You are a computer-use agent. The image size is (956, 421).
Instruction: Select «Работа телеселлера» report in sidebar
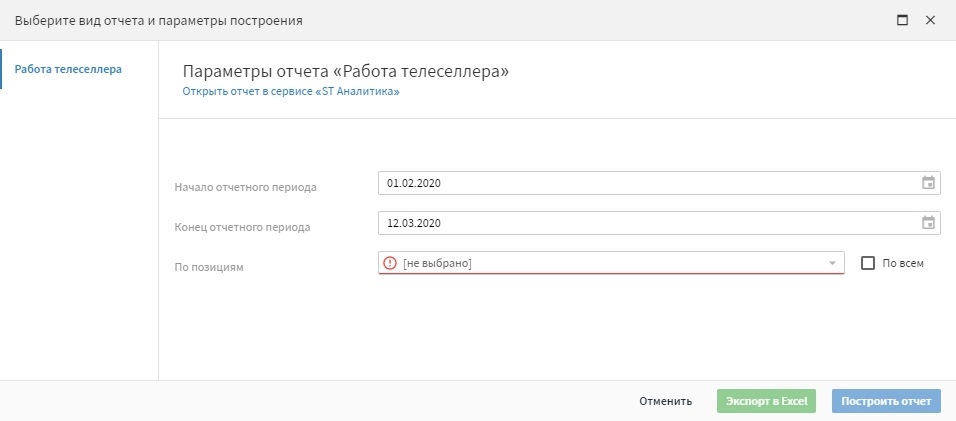68,69
